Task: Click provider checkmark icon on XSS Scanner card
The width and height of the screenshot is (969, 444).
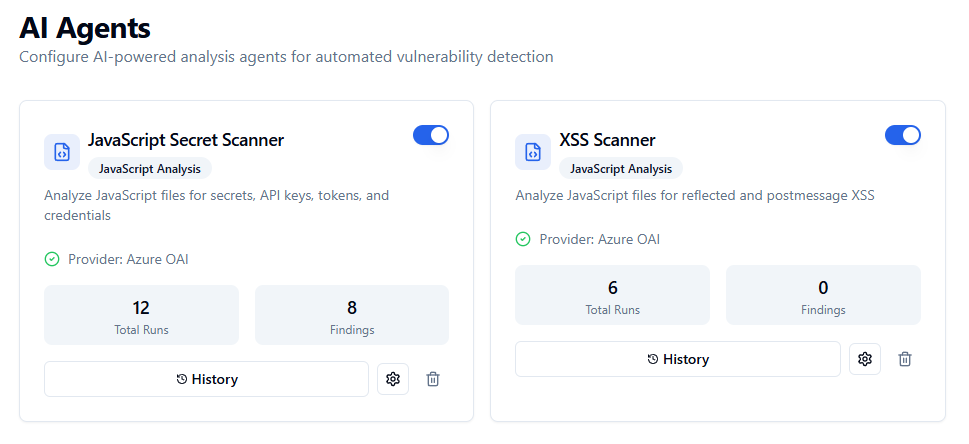Action: (x=523, y=239)
